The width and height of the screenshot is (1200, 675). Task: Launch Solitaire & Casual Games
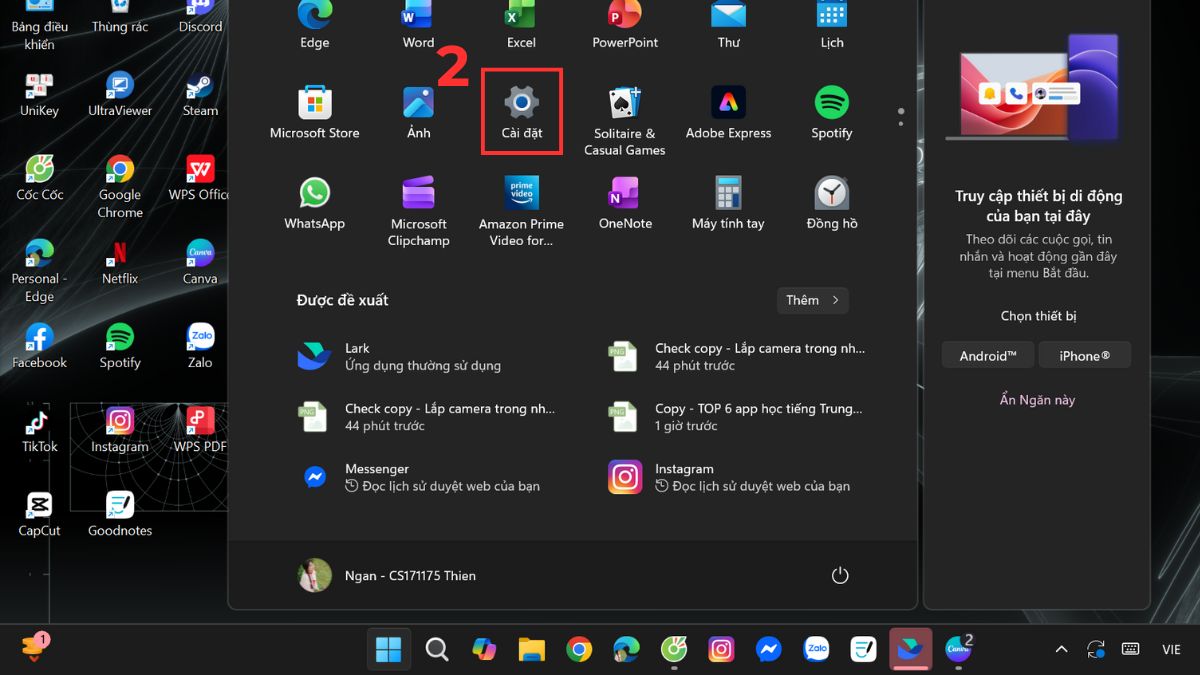pyautogui.click(x=625, y=120)
